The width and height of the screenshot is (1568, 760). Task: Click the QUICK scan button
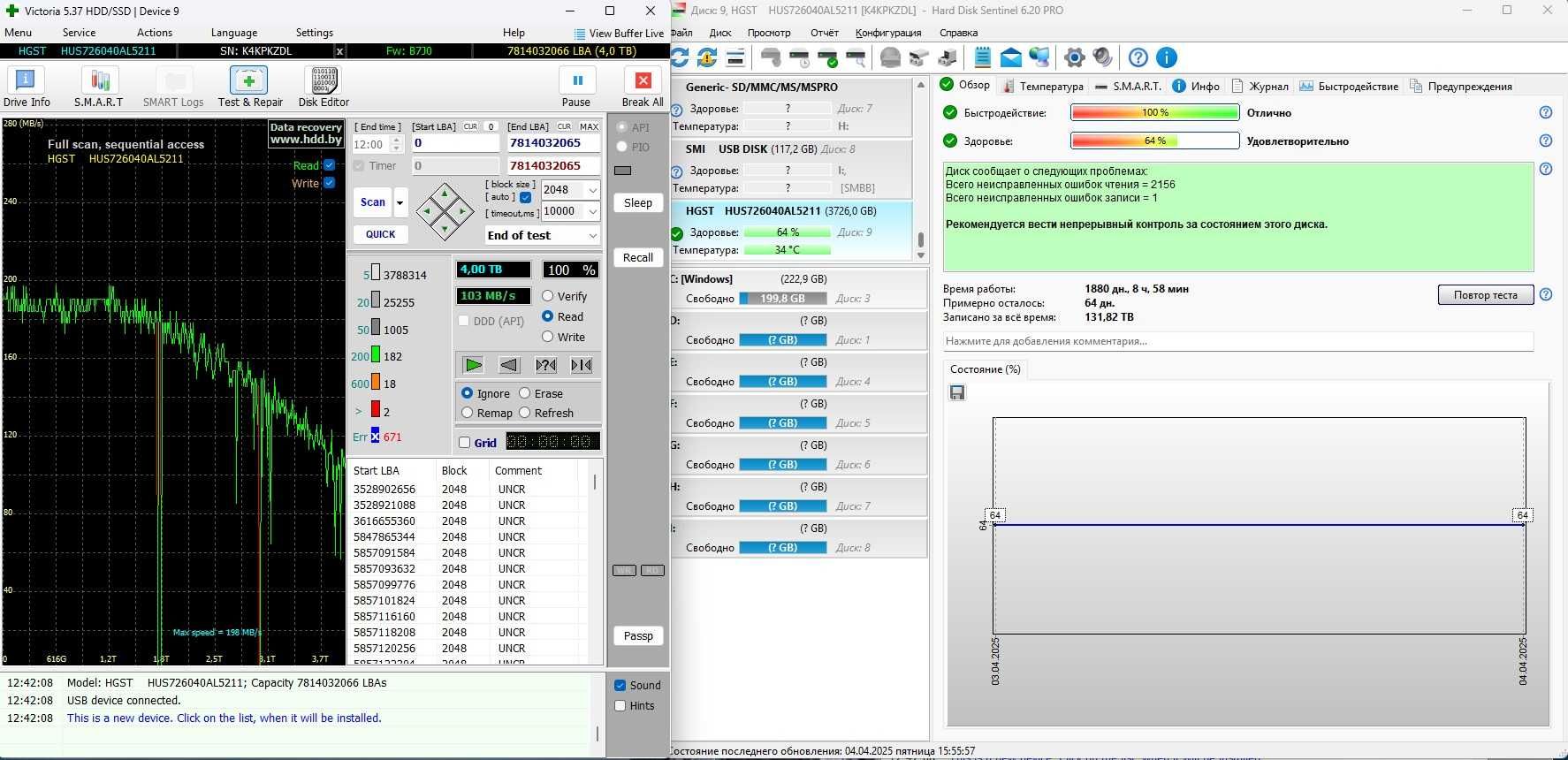pyautogui.click(x=381, y=234)
